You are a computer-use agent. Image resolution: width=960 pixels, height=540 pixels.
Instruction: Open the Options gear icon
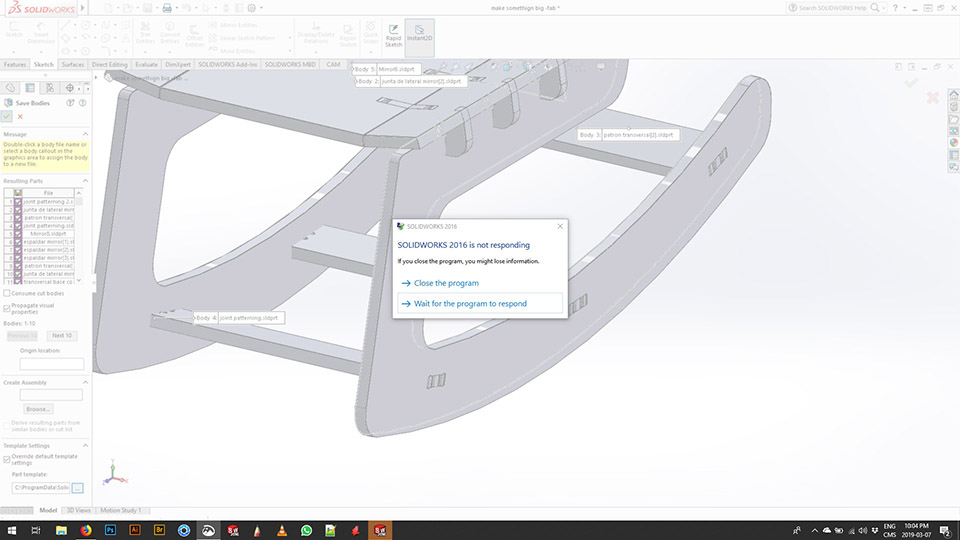point(251,8)
